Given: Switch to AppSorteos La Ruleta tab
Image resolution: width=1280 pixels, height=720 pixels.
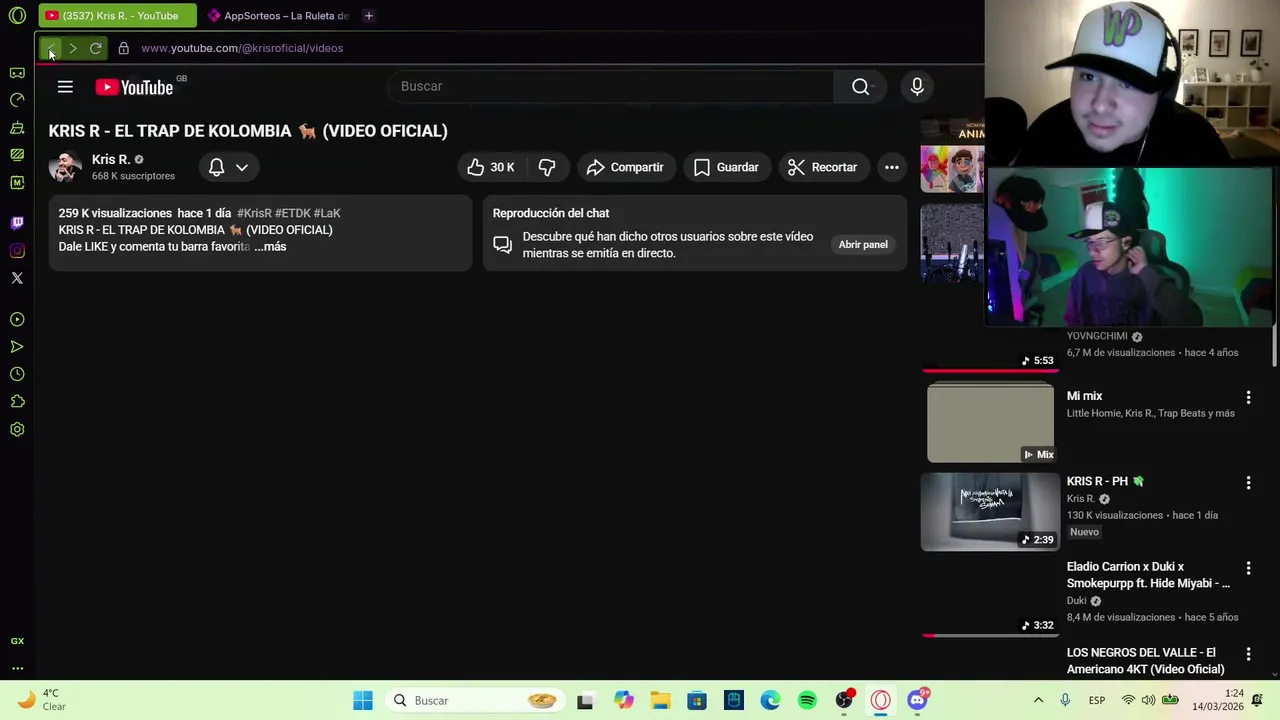Looking at the screenshot, I should tap(278, 16).
